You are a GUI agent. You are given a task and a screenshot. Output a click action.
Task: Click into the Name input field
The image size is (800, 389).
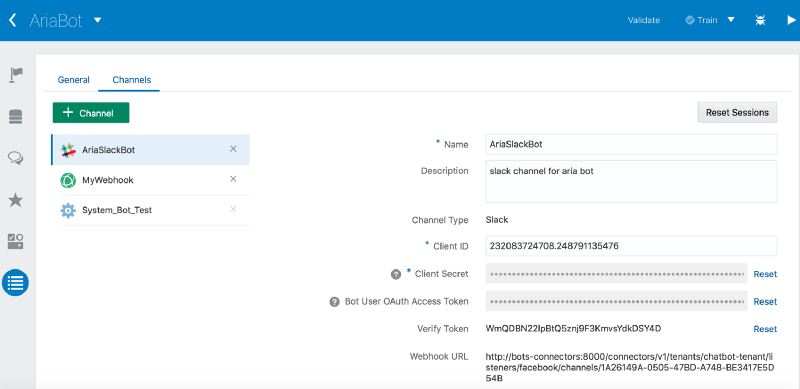[x=631, y=144]
